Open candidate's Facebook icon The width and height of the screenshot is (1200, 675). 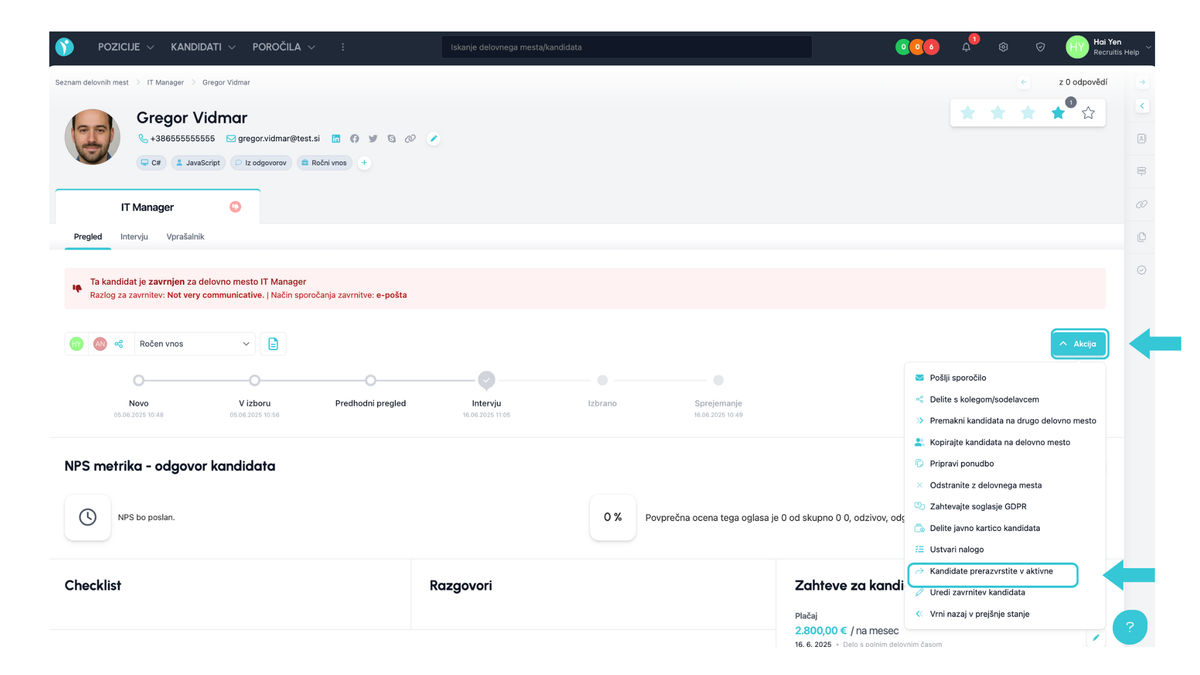pyautogui.click(x=355, y=139)
